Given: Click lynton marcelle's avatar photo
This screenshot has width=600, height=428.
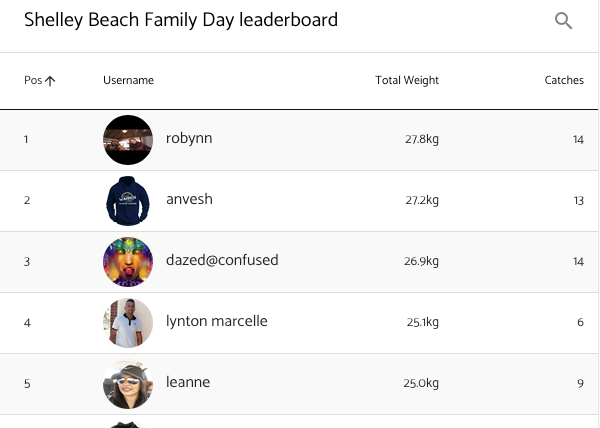Looking at the screenshot, I should coord(128,322).
